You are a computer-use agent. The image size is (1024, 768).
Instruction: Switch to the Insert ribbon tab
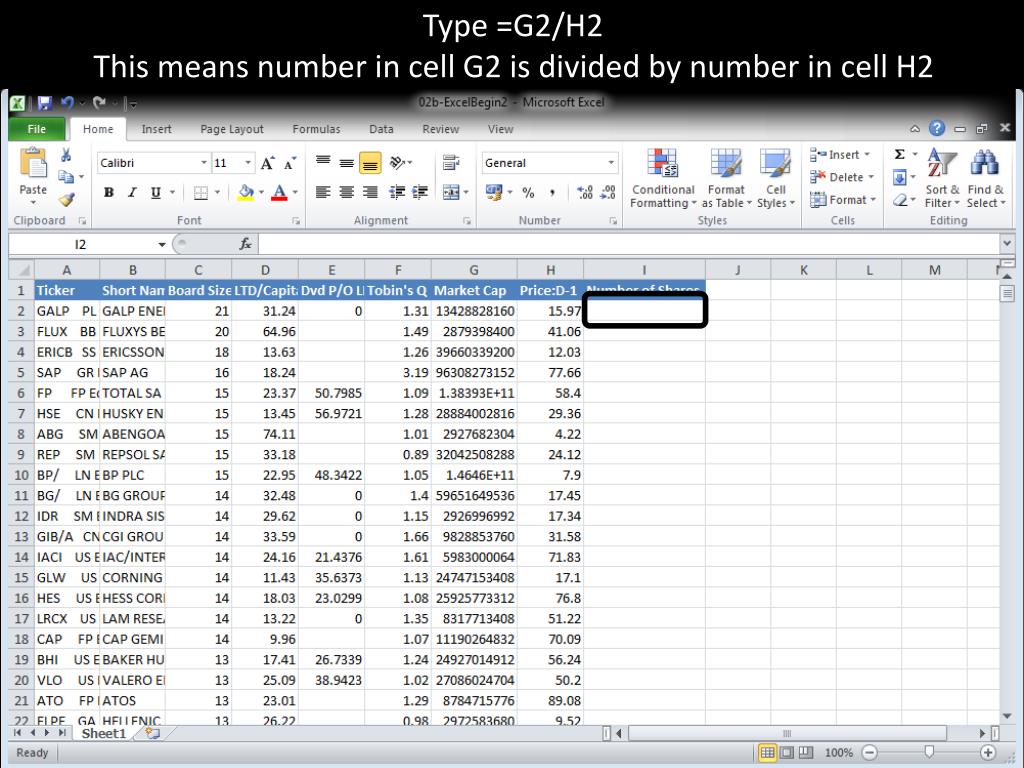coord(157,129)
